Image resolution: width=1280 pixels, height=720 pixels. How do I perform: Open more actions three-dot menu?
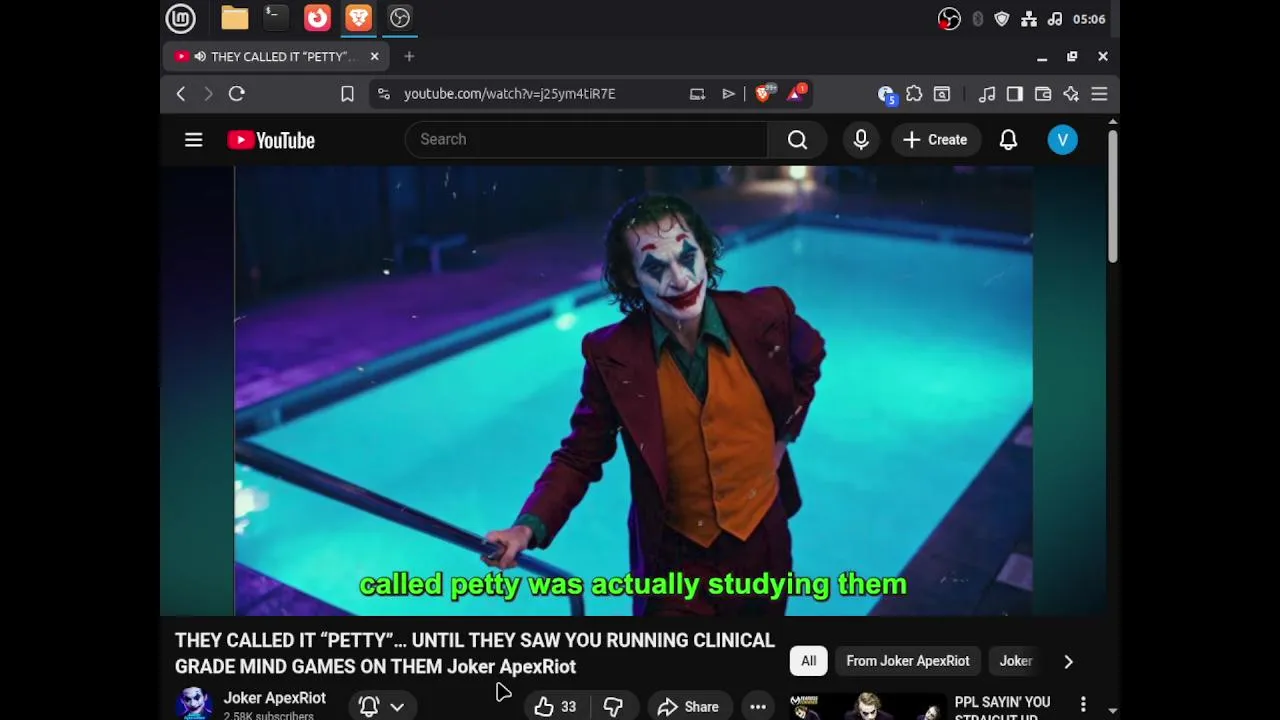[x=758, y=706]
